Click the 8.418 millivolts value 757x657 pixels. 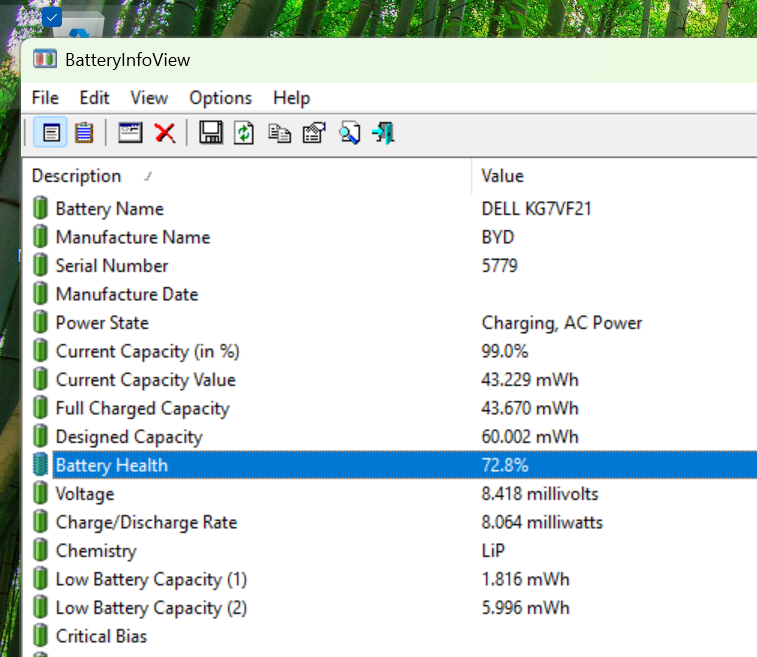click(x=539, y=493)
